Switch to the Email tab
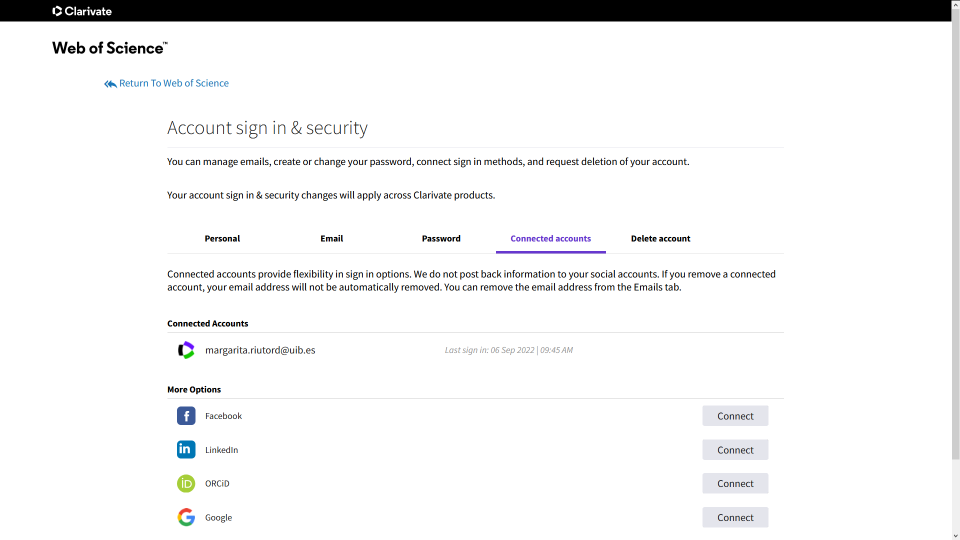960x540 pixels. (x=332, y=239)
